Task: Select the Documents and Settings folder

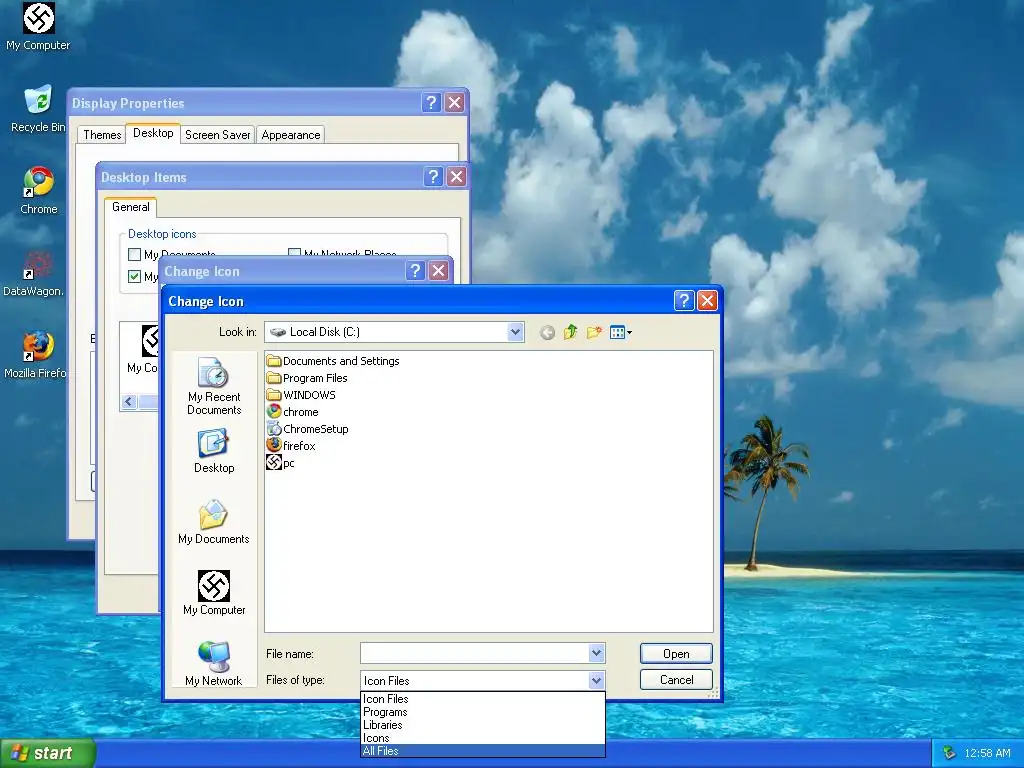Action: click(333, 361)
